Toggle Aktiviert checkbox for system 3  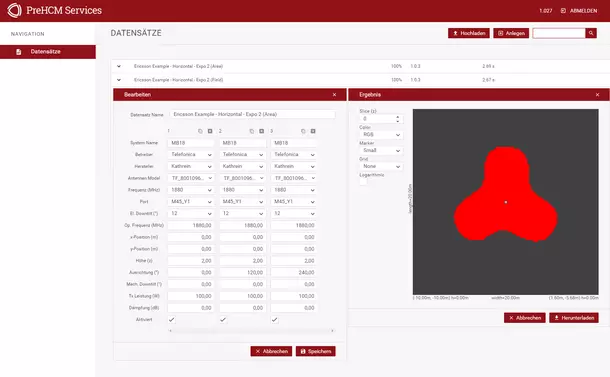[x=275, y=319]
